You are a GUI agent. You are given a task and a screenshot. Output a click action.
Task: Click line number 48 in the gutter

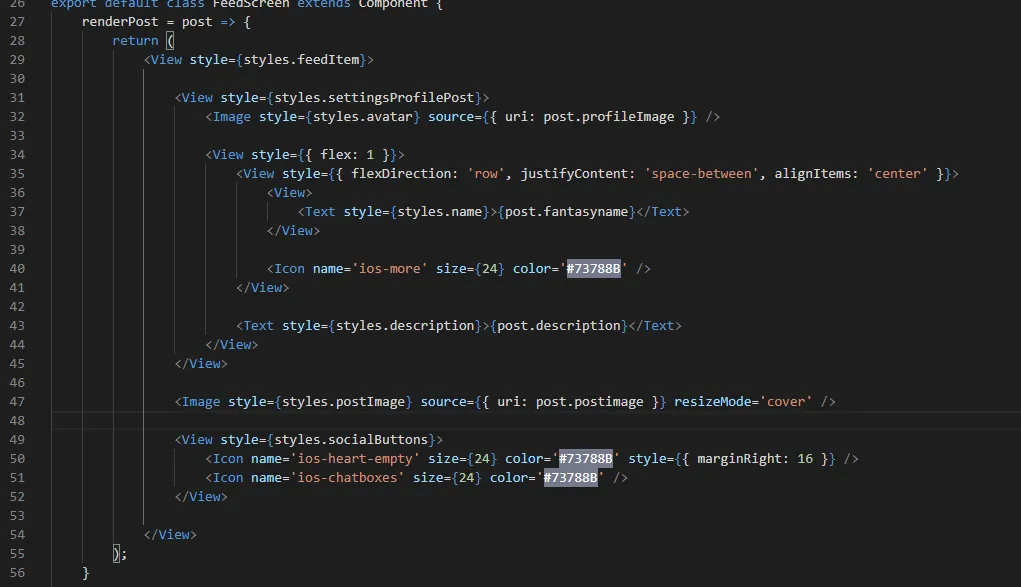(x=16, y=420)
